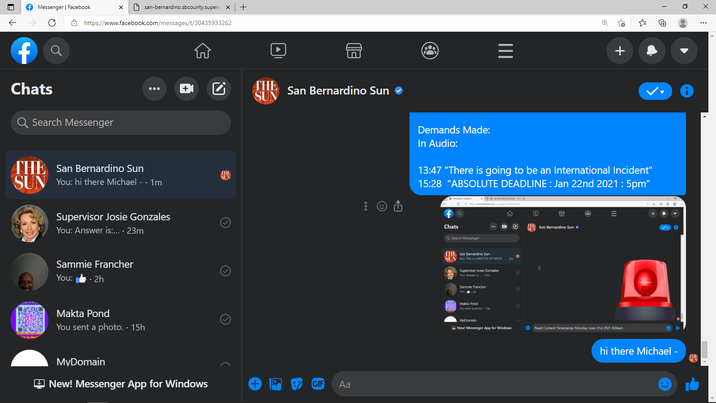This screenshot has height=403, width=716.
Task: Open the MyDomain chat
Action: pyautogui.click(x=121, y=358)
